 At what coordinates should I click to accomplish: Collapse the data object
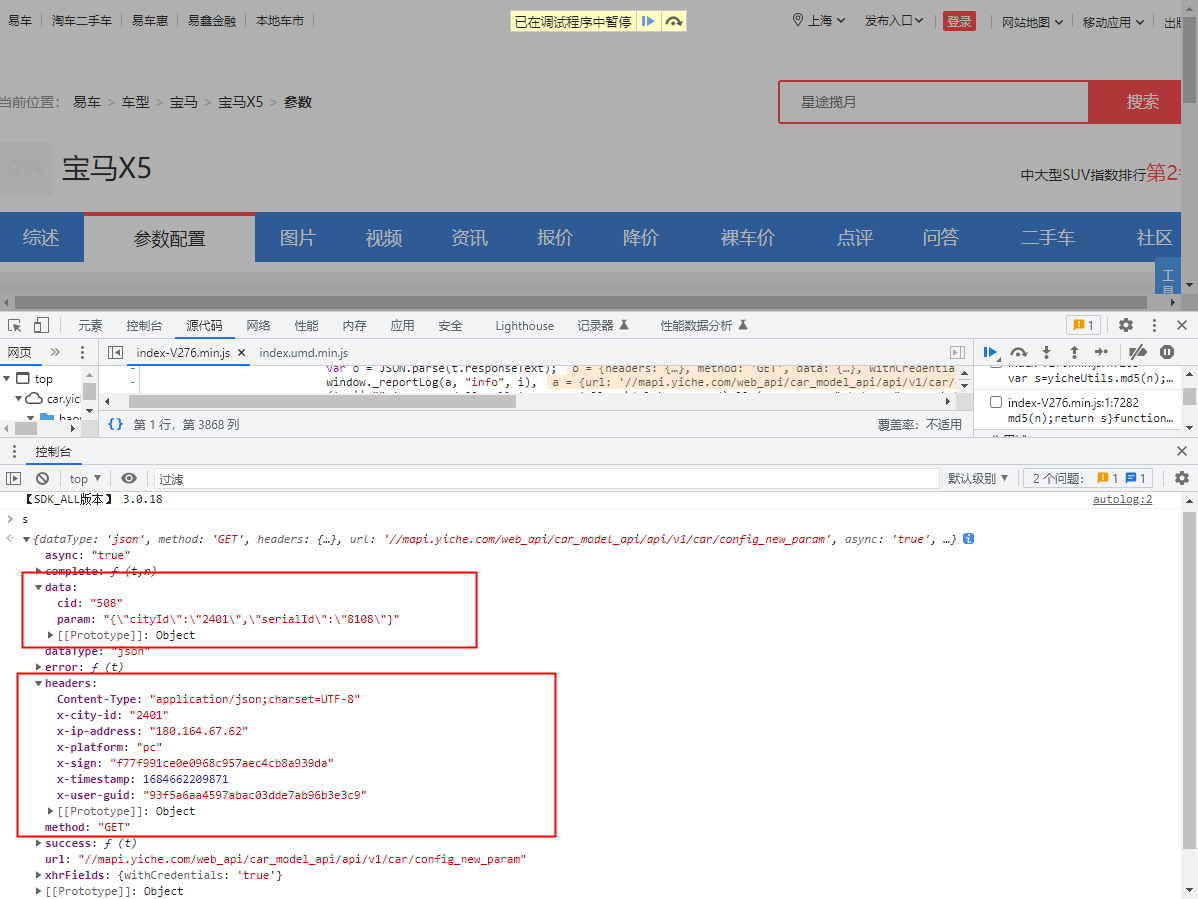38,587
